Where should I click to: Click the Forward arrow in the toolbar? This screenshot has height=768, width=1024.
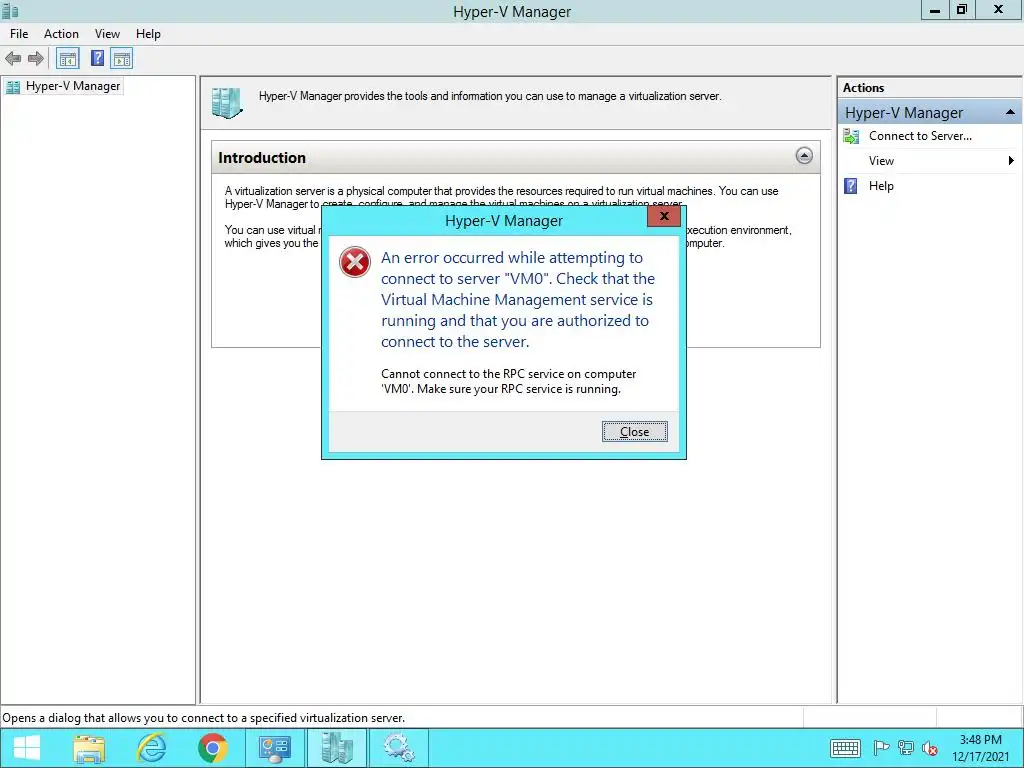(x=36, y=59)
